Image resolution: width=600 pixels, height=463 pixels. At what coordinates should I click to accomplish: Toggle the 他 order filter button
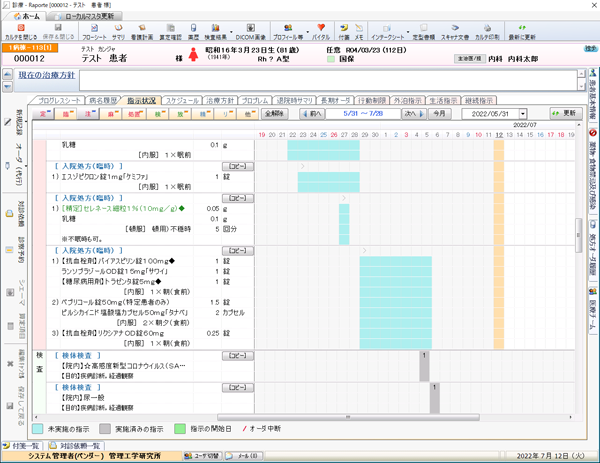pos(248,114)
